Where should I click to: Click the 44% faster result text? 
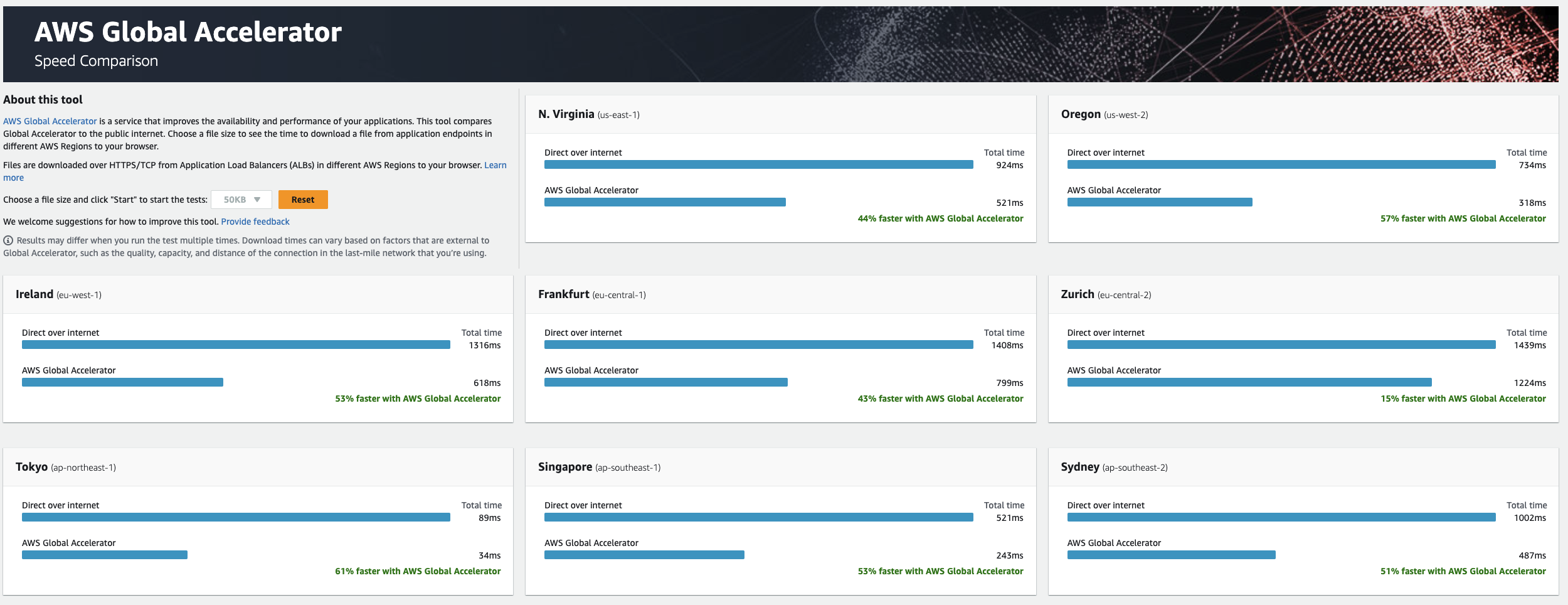click(940, 218)
